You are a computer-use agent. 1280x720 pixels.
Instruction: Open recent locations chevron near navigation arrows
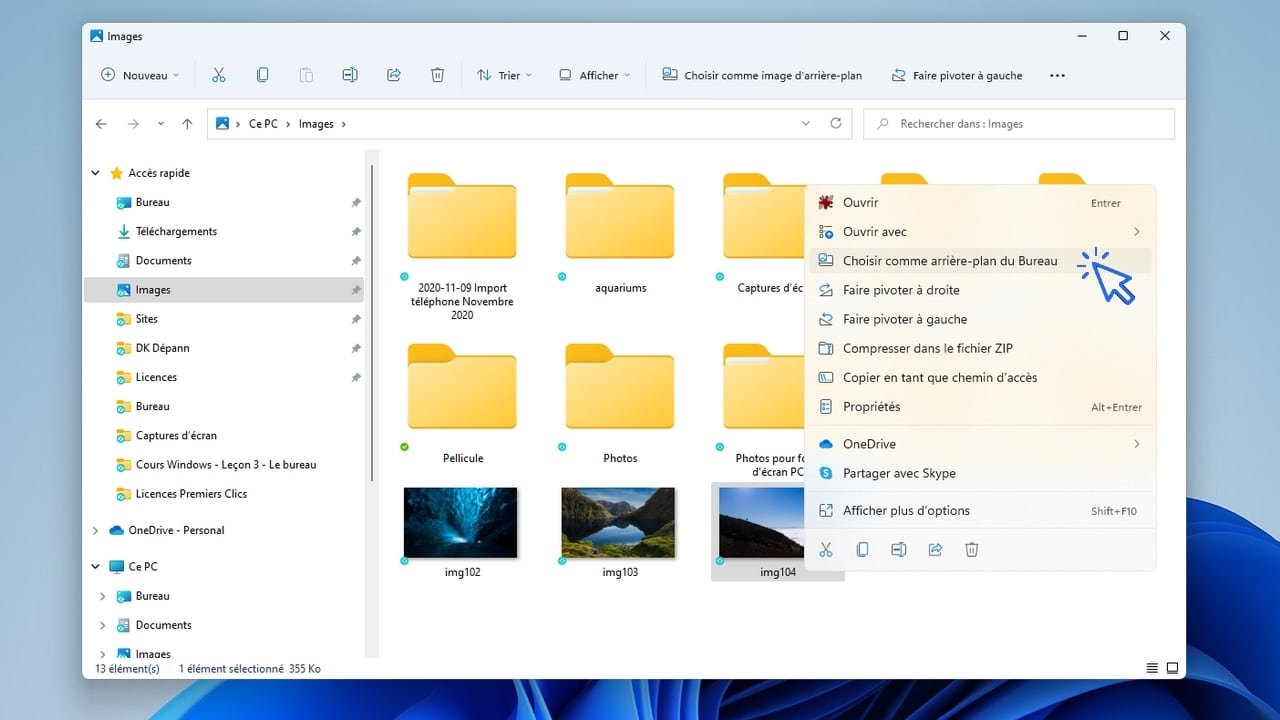(160, 124)
